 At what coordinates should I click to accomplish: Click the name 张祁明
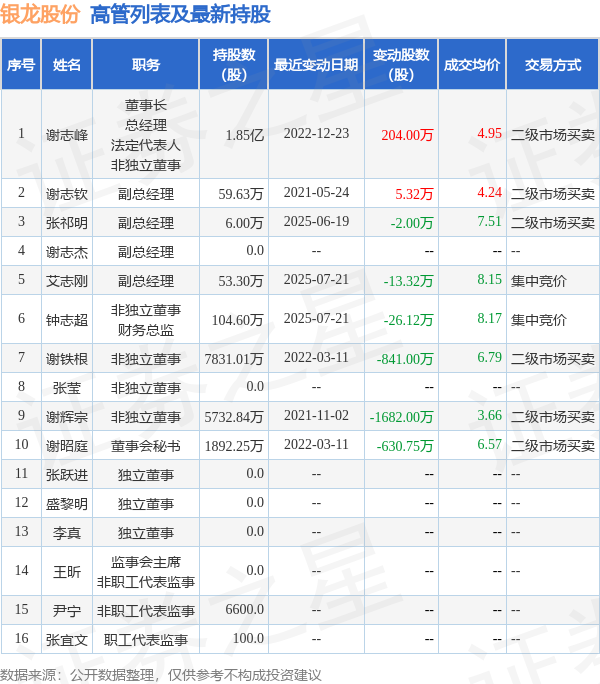[67, 223]
